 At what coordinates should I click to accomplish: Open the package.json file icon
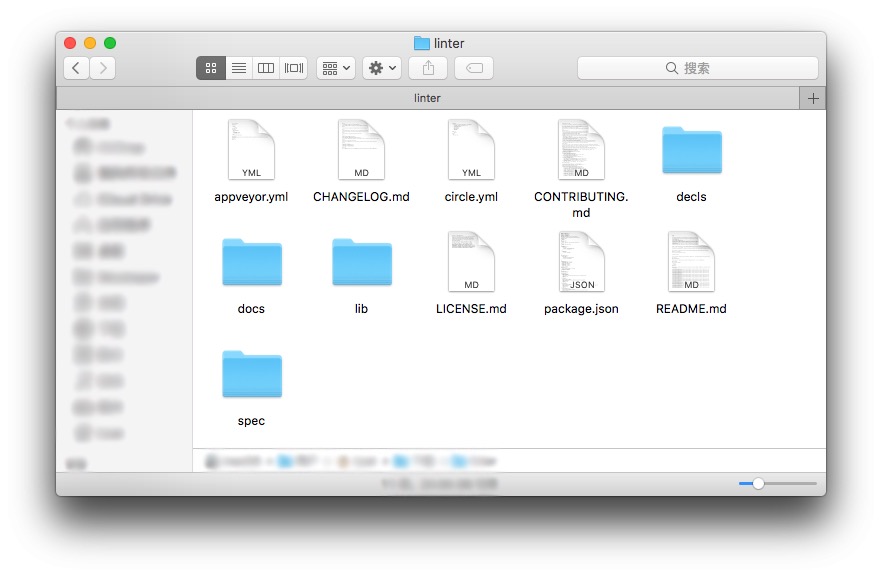[581, 262]
